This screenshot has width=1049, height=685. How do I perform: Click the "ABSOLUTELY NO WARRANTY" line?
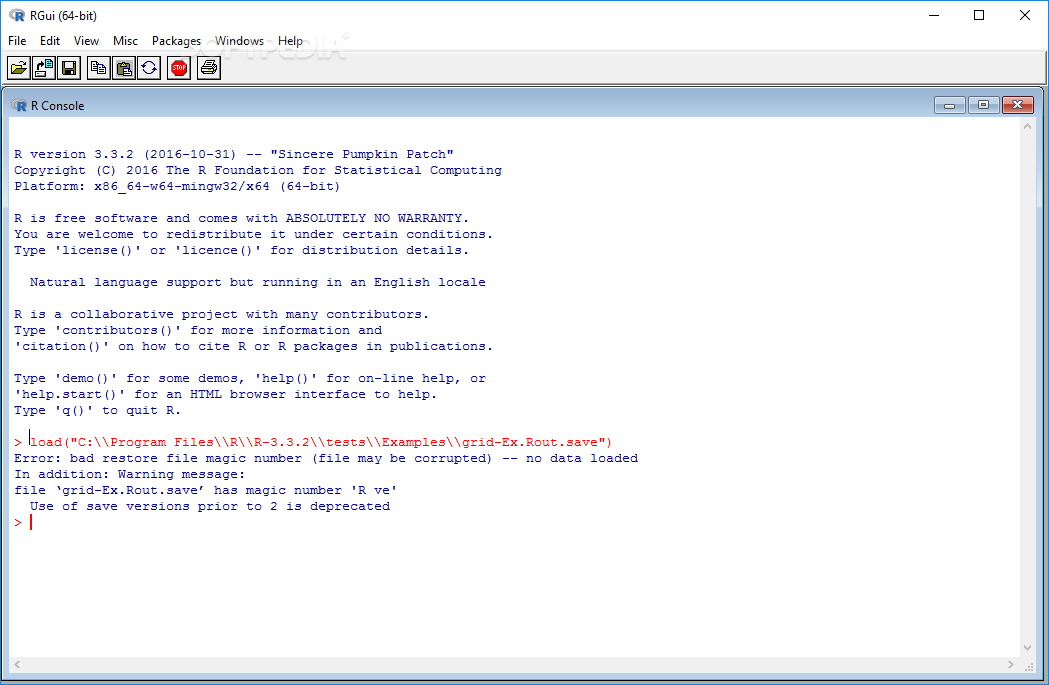coord(242,219)
